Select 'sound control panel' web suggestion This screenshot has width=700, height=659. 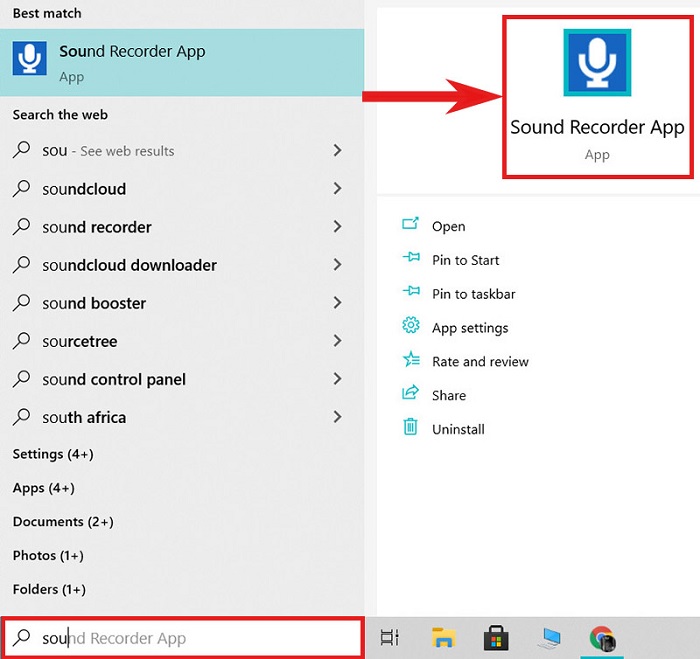click(x=114, y=380)
